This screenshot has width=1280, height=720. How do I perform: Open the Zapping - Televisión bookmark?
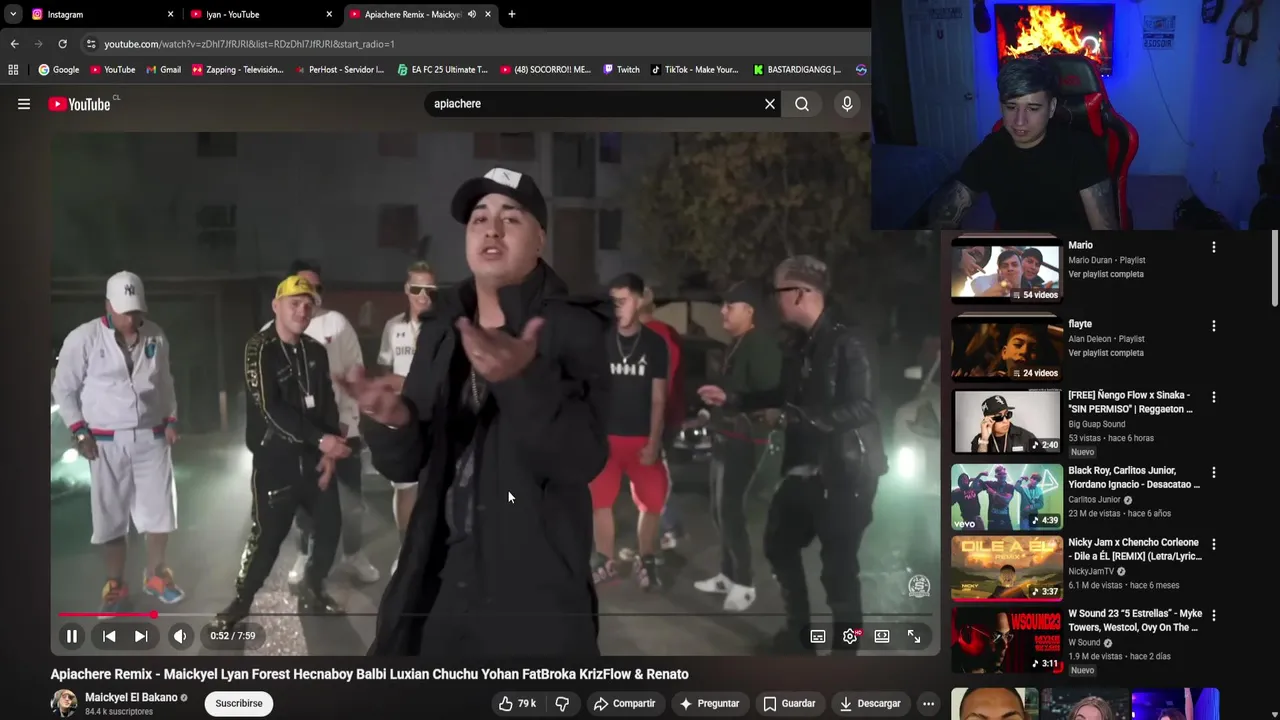coord(238,70)
